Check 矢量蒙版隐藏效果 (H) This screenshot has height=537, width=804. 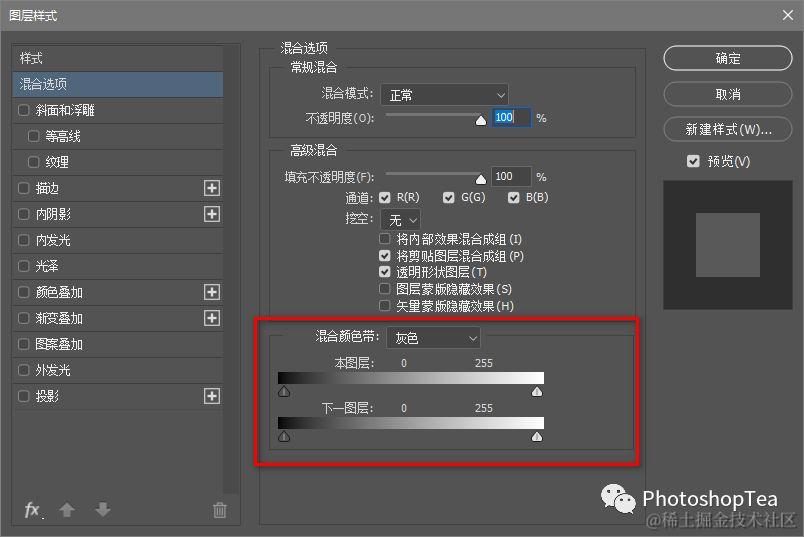tap(385, 306)
